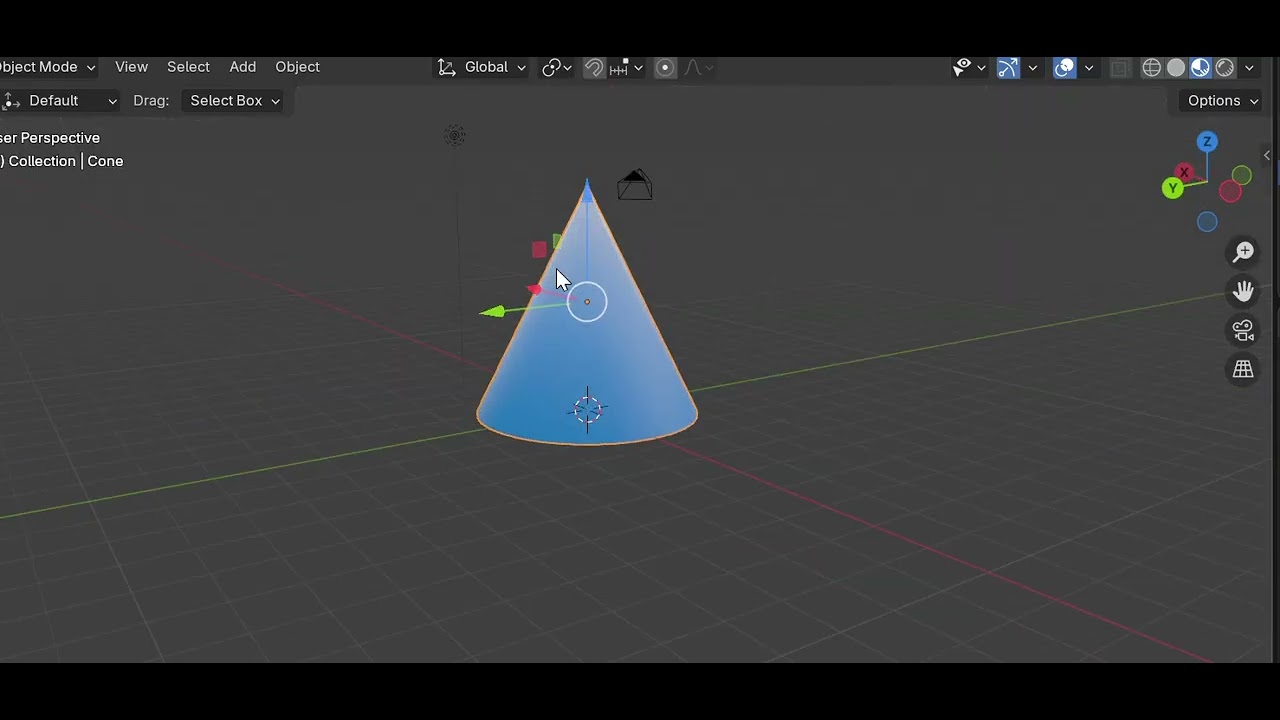Viewport: 1280px width, 720px height.
Task: Click the Z axis on navigation gizmo
Action: pos(1207,142)
